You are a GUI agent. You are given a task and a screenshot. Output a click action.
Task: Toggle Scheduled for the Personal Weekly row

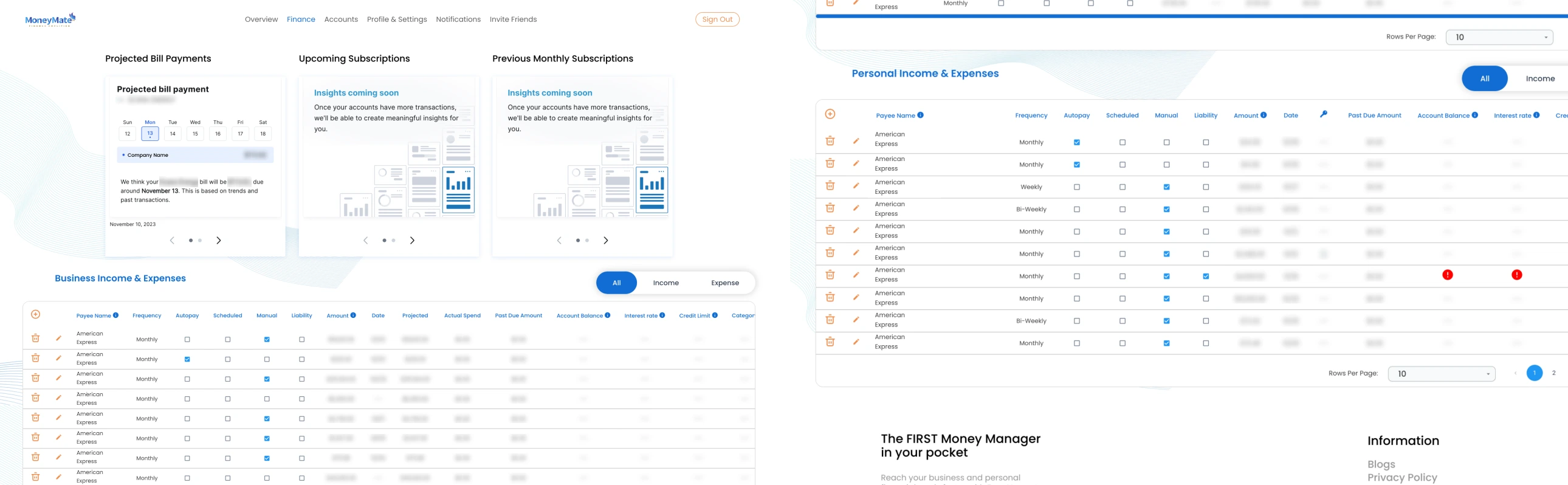coord(1123,187)
